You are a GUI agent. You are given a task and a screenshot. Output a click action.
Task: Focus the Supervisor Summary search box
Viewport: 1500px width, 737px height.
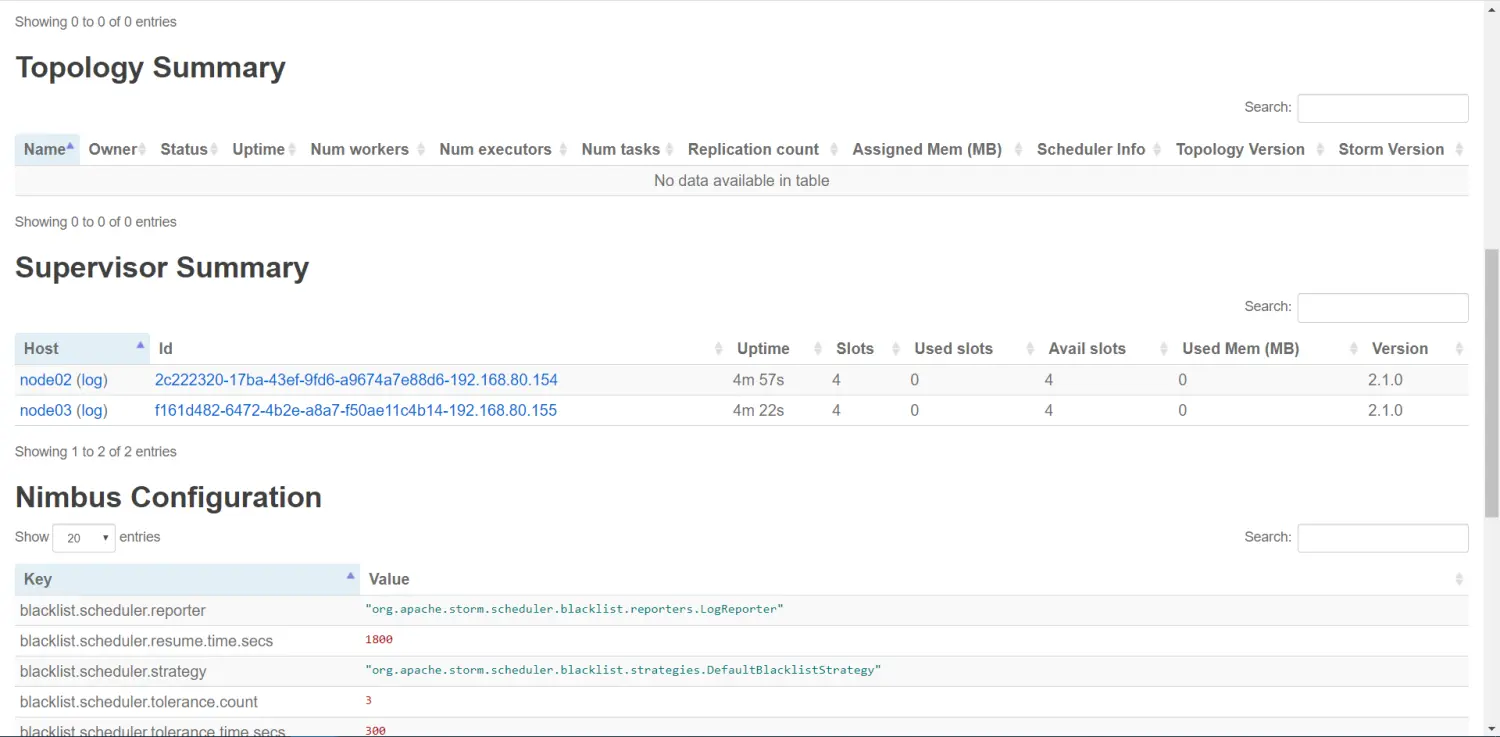pos(1383,308)
